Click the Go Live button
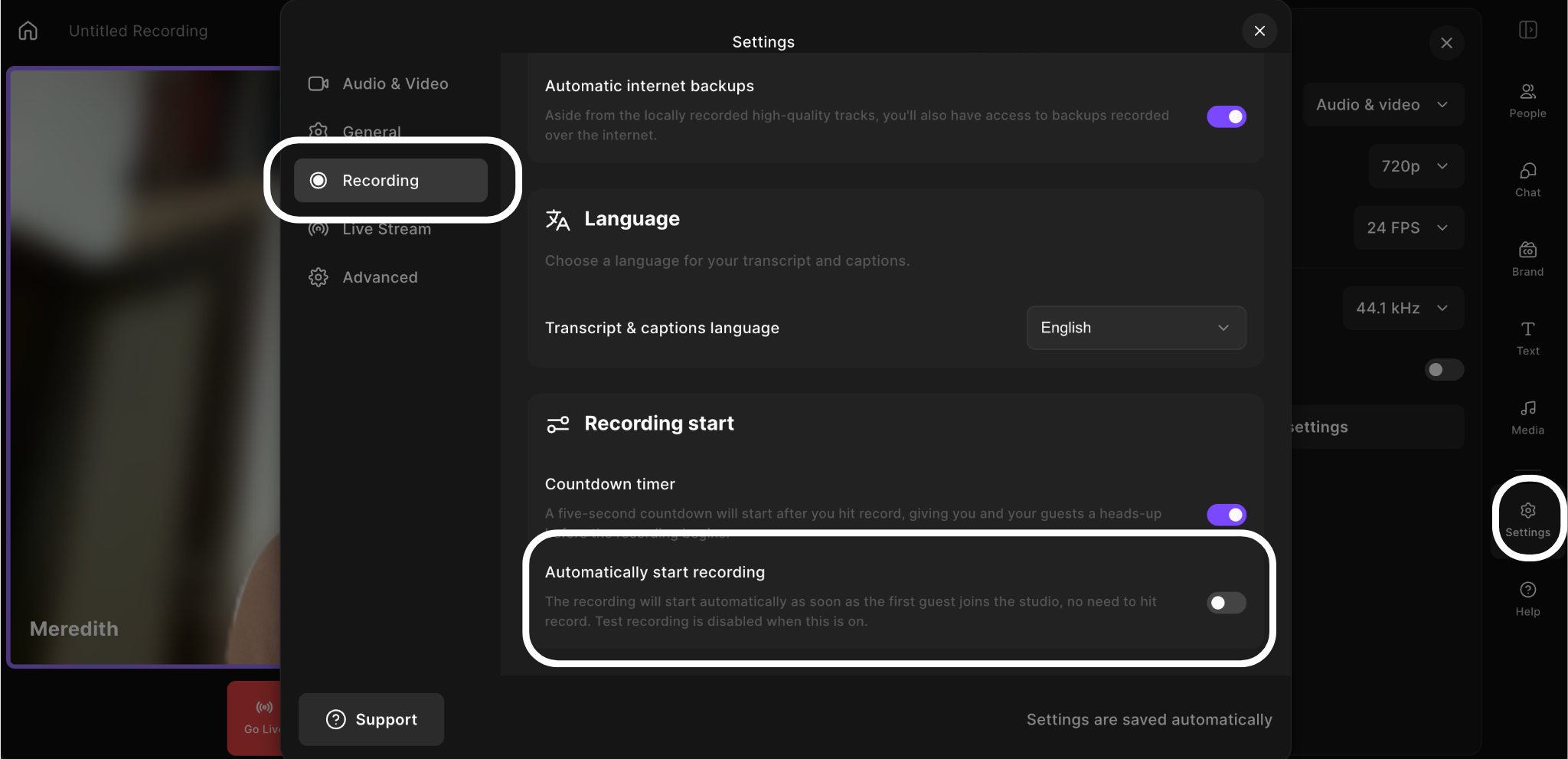The width and height of the screenshot is (1568, 759). pyautogui.click(x=256, y=718)
